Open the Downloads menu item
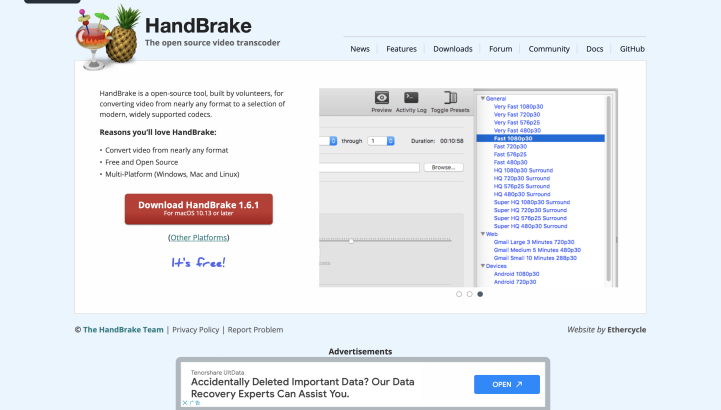This screenshot has width=721, height=410. pyautogui.click(x=453, y=49)
